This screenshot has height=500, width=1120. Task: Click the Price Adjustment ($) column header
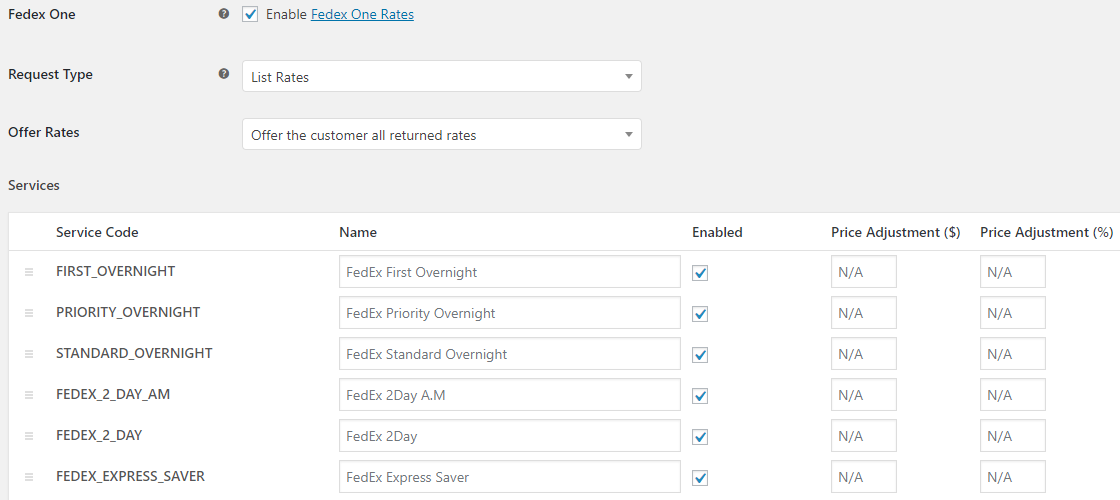pyautogui.click(x=896, y=232)
